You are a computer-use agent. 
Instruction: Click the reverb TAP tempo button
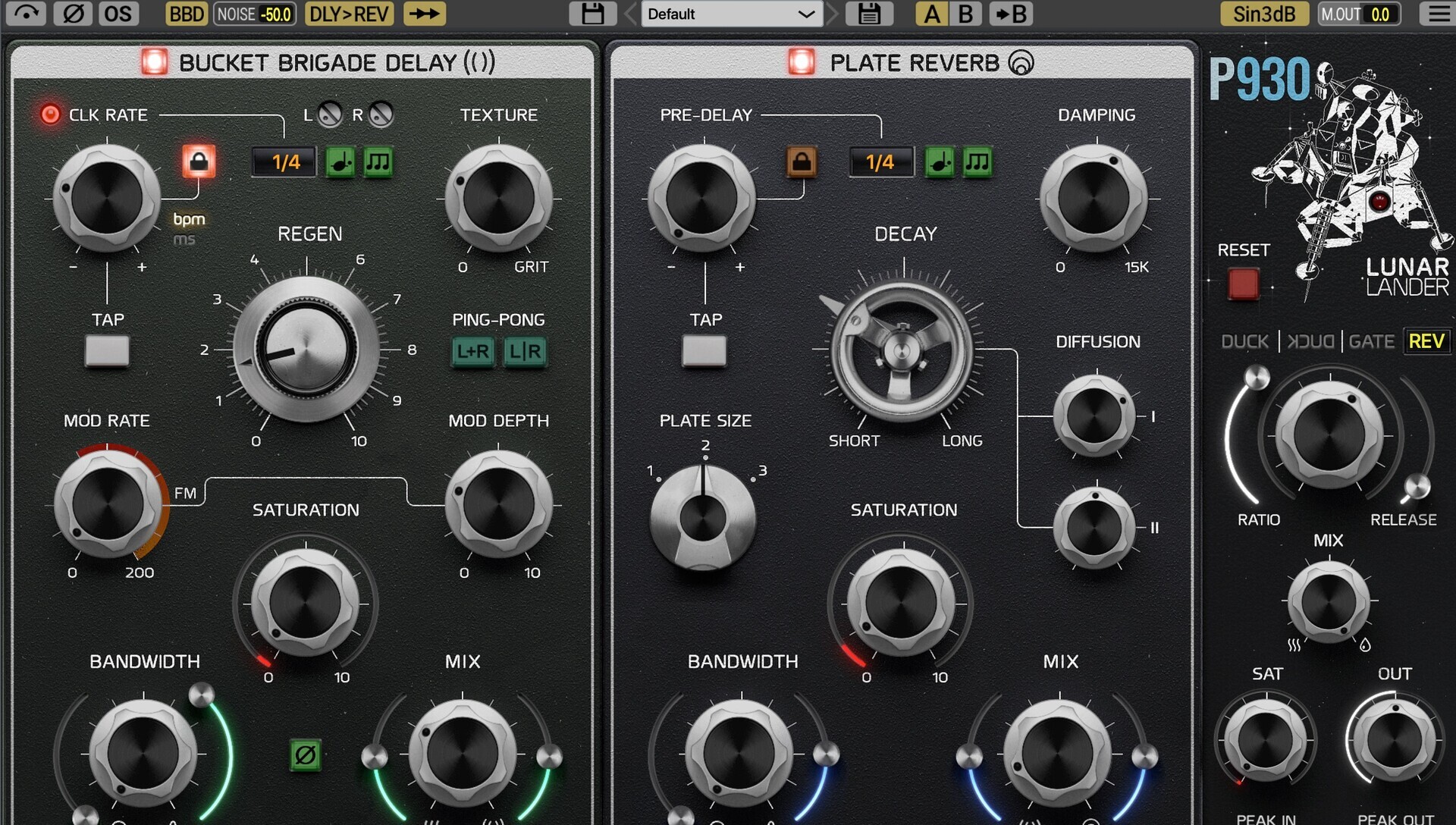[x=704, y=351]
